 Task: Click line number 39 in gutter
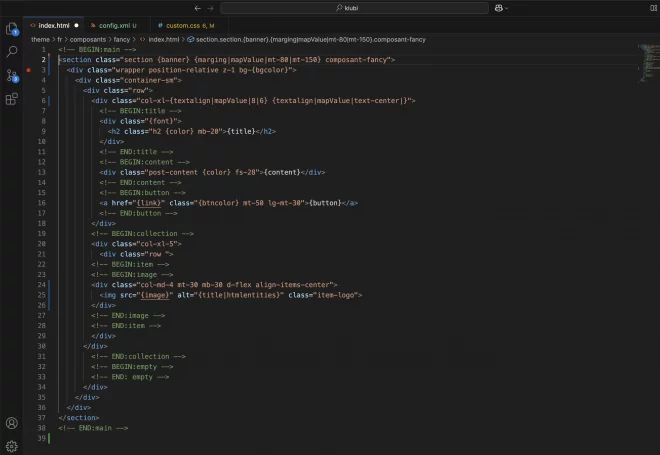(41, 439)
